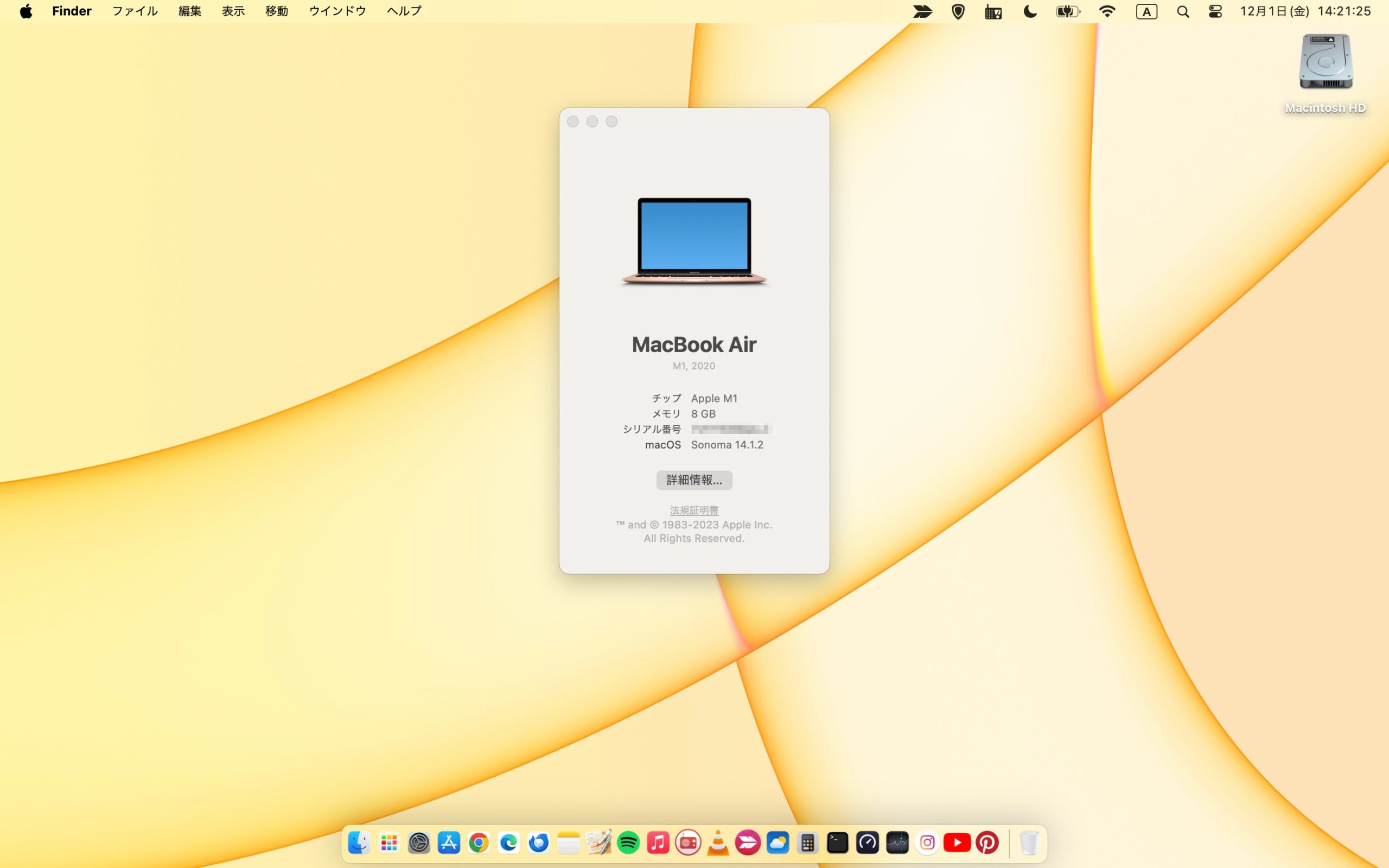Open the Skitch pink arrow app
This screenshot has height=868, width=1389.
pos(748,843)
